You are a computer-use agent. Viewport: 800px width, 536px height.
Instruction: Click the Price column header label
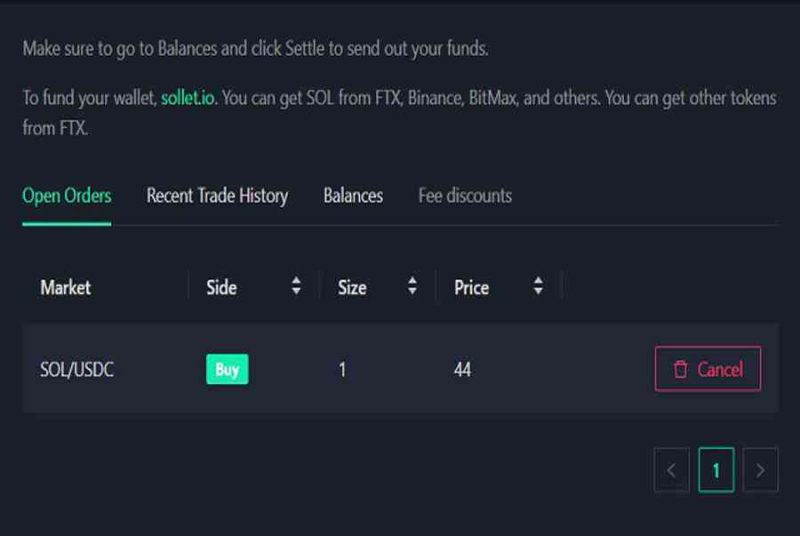(471, 288)
